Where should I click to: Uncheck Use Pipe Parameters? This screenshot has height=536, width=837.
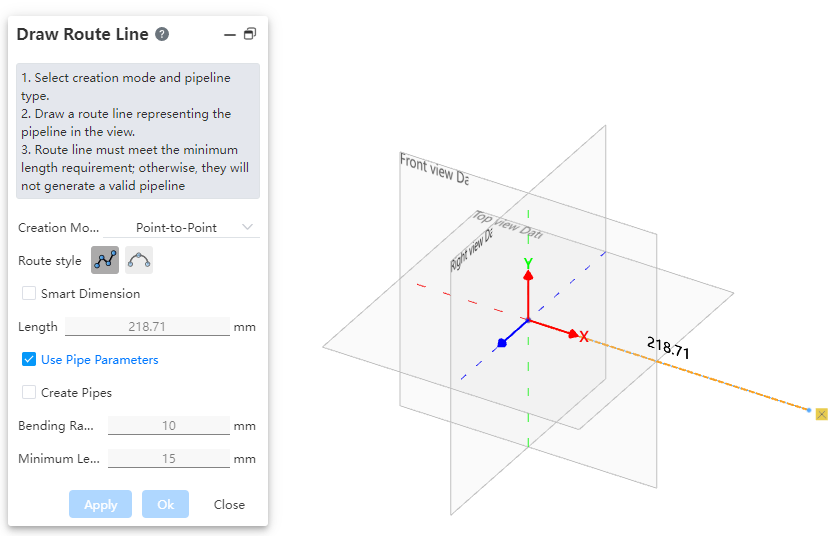click(29, 360)
